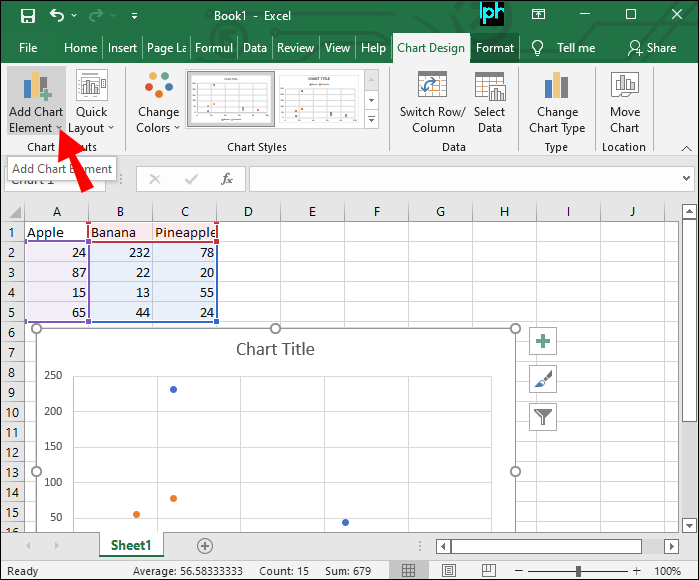The height and width of the screenshot is (580, 699).
Task: Open the Review ribbon tab
Action: 295,48
